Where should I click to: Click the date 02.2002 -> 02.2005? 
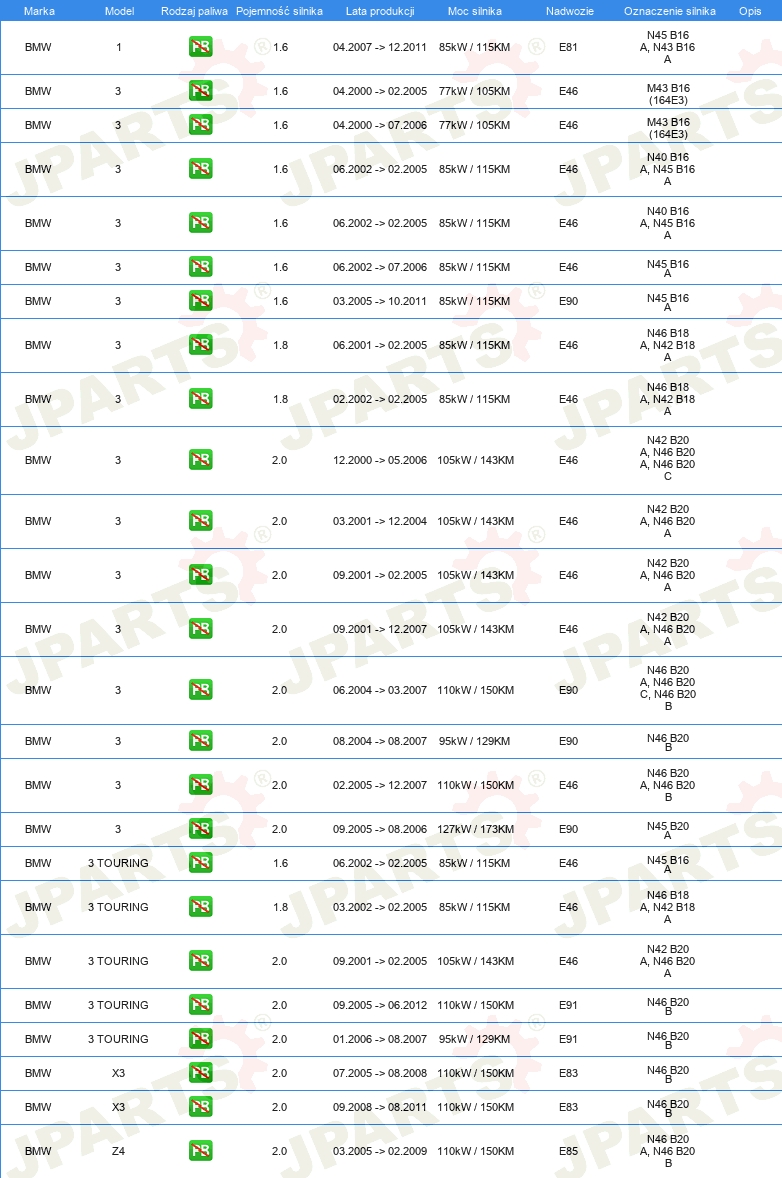[x=380, y=400]
